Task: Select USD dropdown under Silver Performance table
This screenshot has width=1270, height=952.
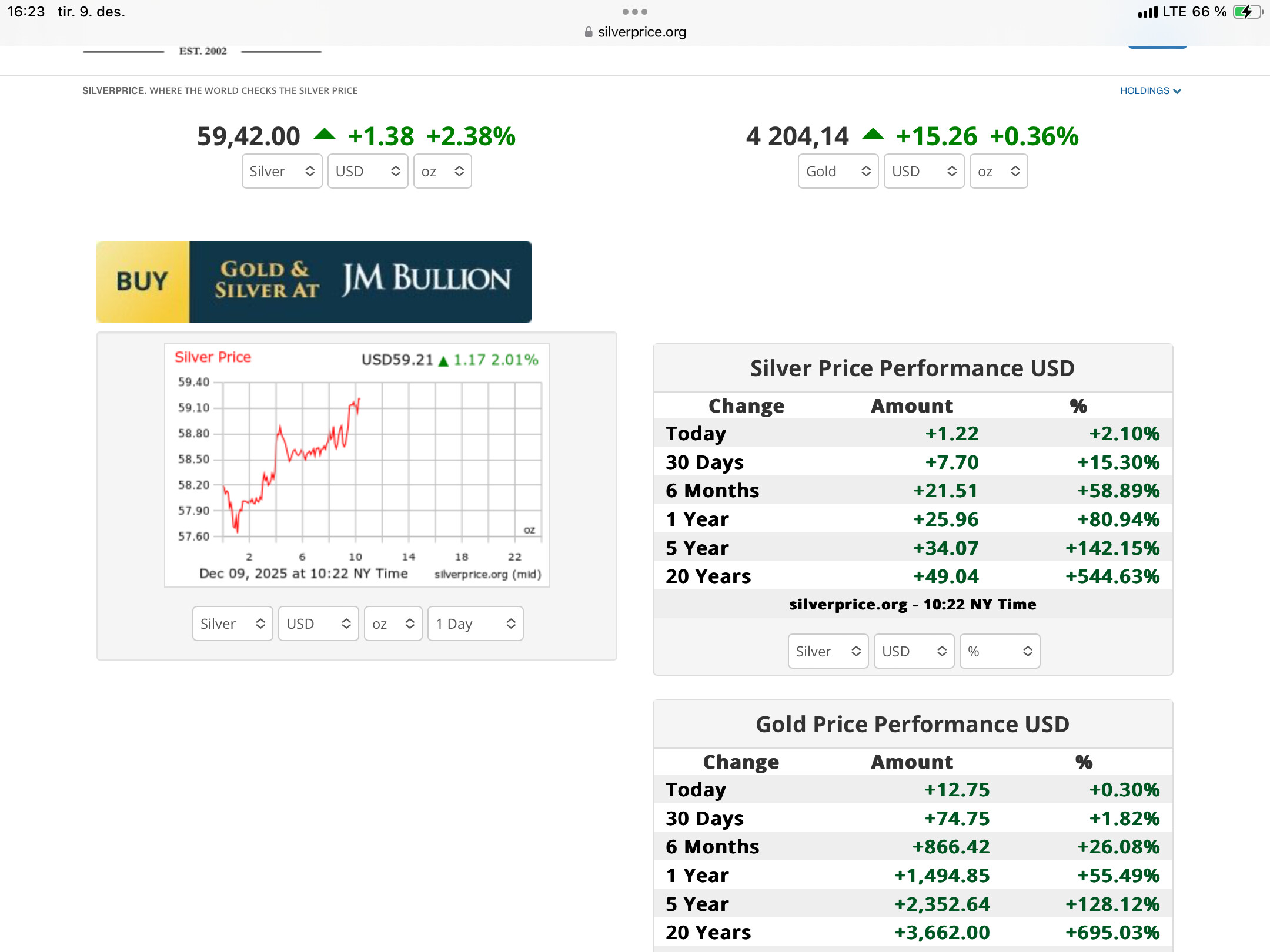Action: [914, 652]
